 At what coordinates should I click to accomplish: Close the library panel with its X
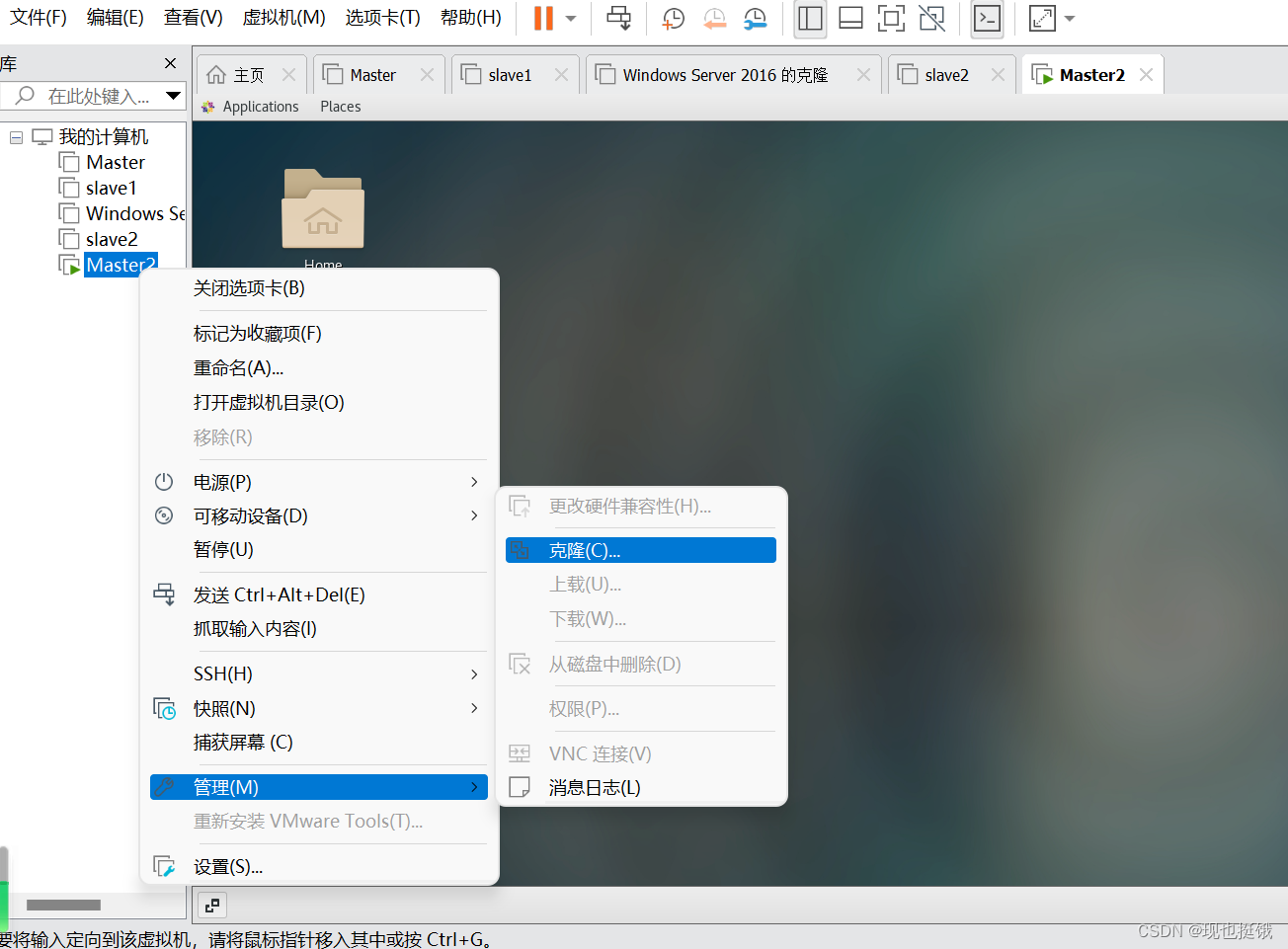(x=170, y=63)
